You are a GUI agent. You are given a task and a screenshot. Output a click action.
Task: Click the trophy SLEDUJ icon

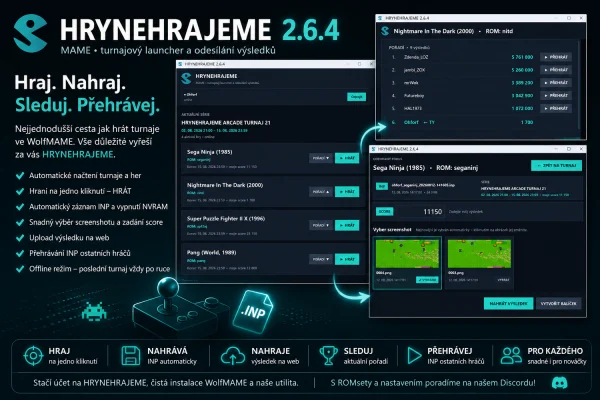coord(328,356)
